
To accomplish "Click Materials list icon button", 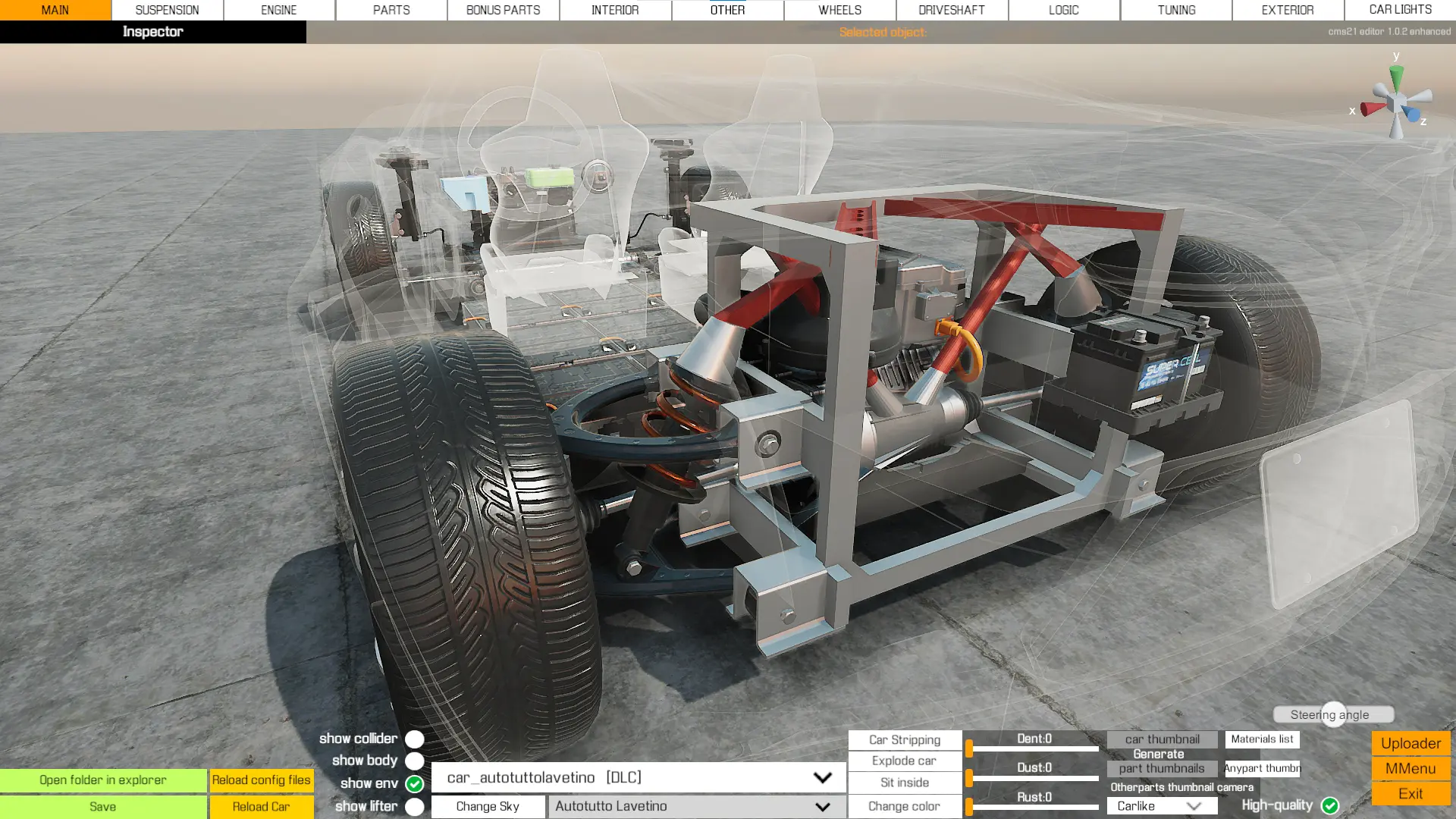I will (1261, 738).
